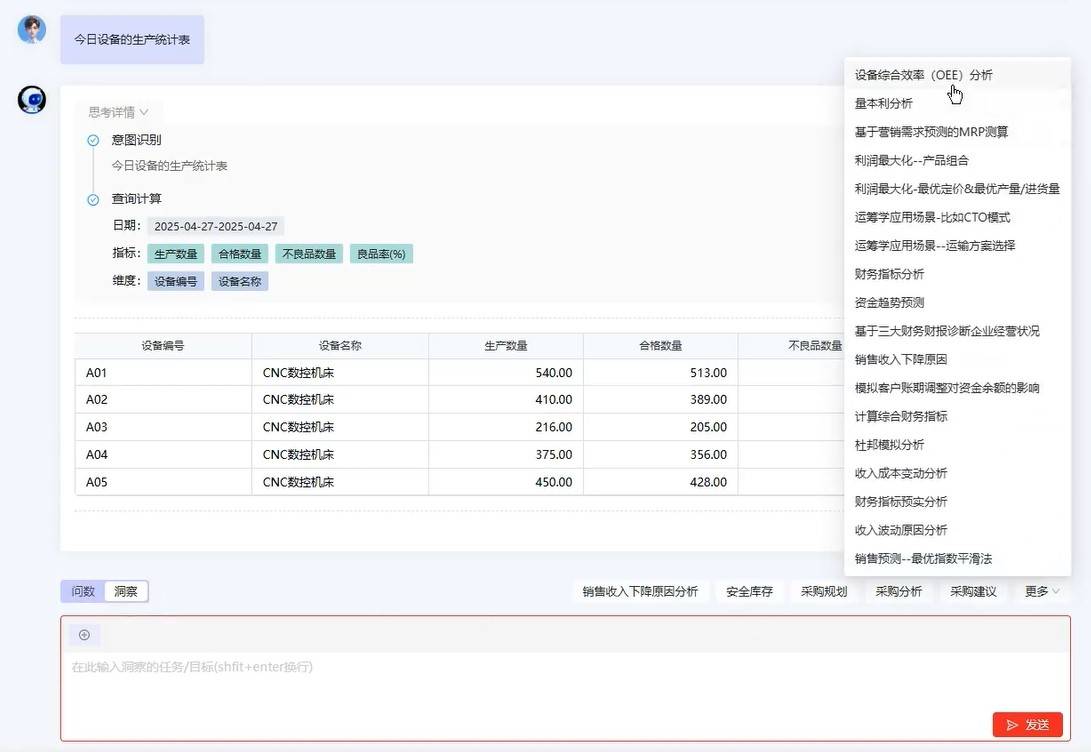Pick 财务指标分析 in the dropdown list
The height and width of the screenshot is (752, 1091).
890,274
